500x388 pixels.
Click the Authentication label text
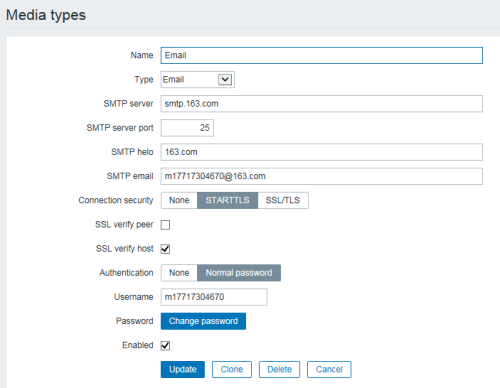click(126, 273)
